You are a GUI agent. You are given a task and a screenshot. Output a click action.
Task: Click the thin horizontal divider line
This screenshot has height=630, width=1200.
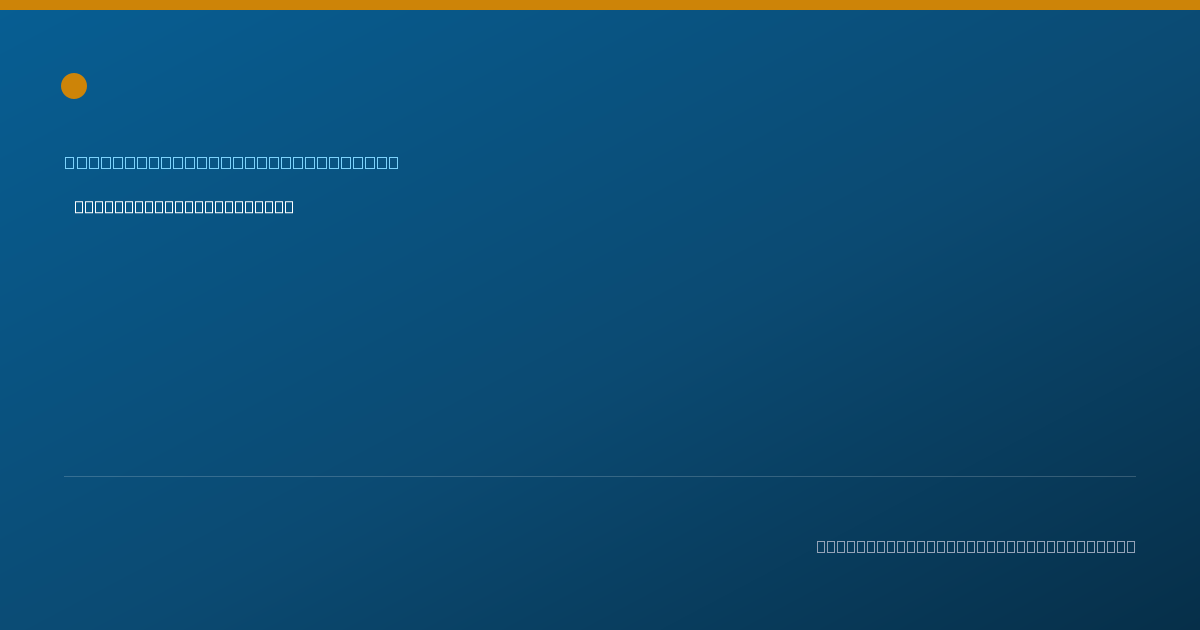pyautogui.click(x=600, y=476)
